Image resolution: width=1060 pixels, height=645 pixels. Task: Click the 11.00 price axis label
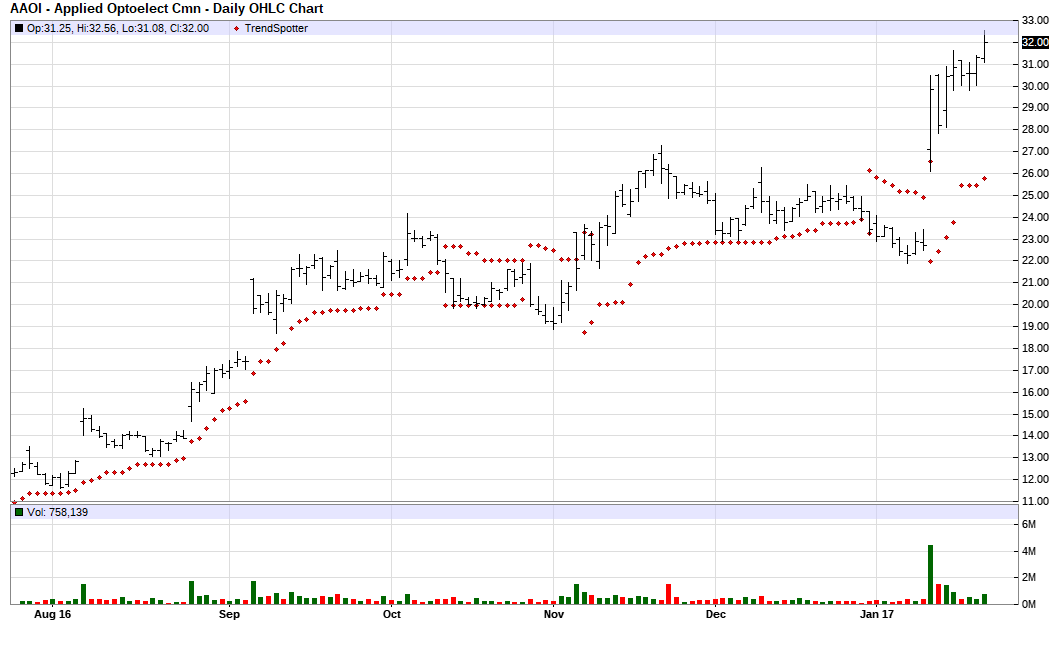(1035, 502)
